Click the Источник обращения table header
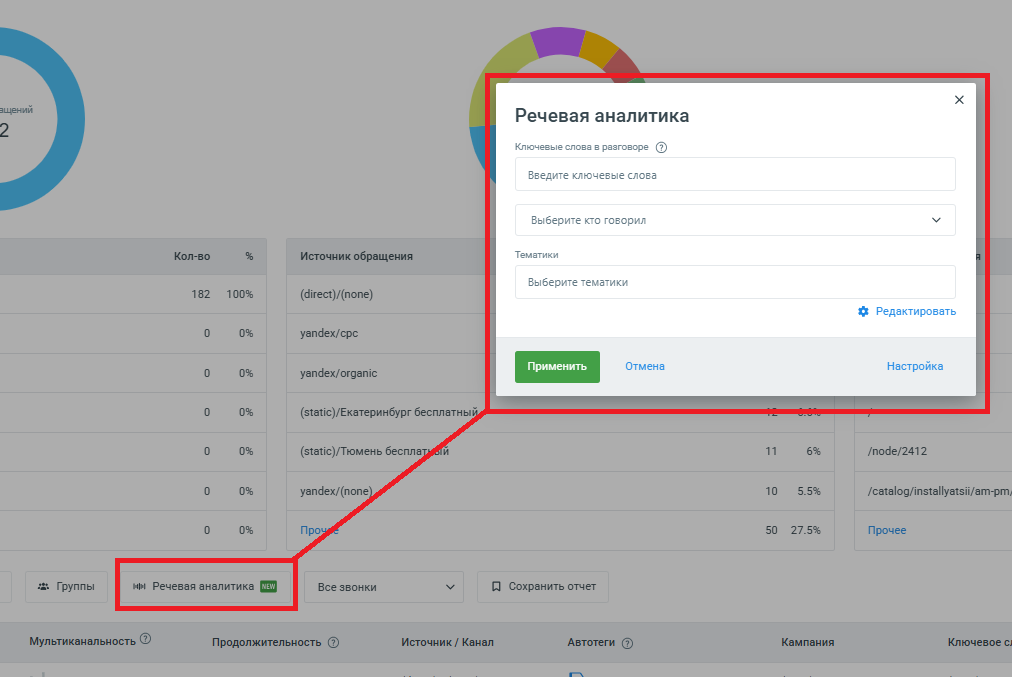The height and width of the screenshot is (677, 1012). 356,256
